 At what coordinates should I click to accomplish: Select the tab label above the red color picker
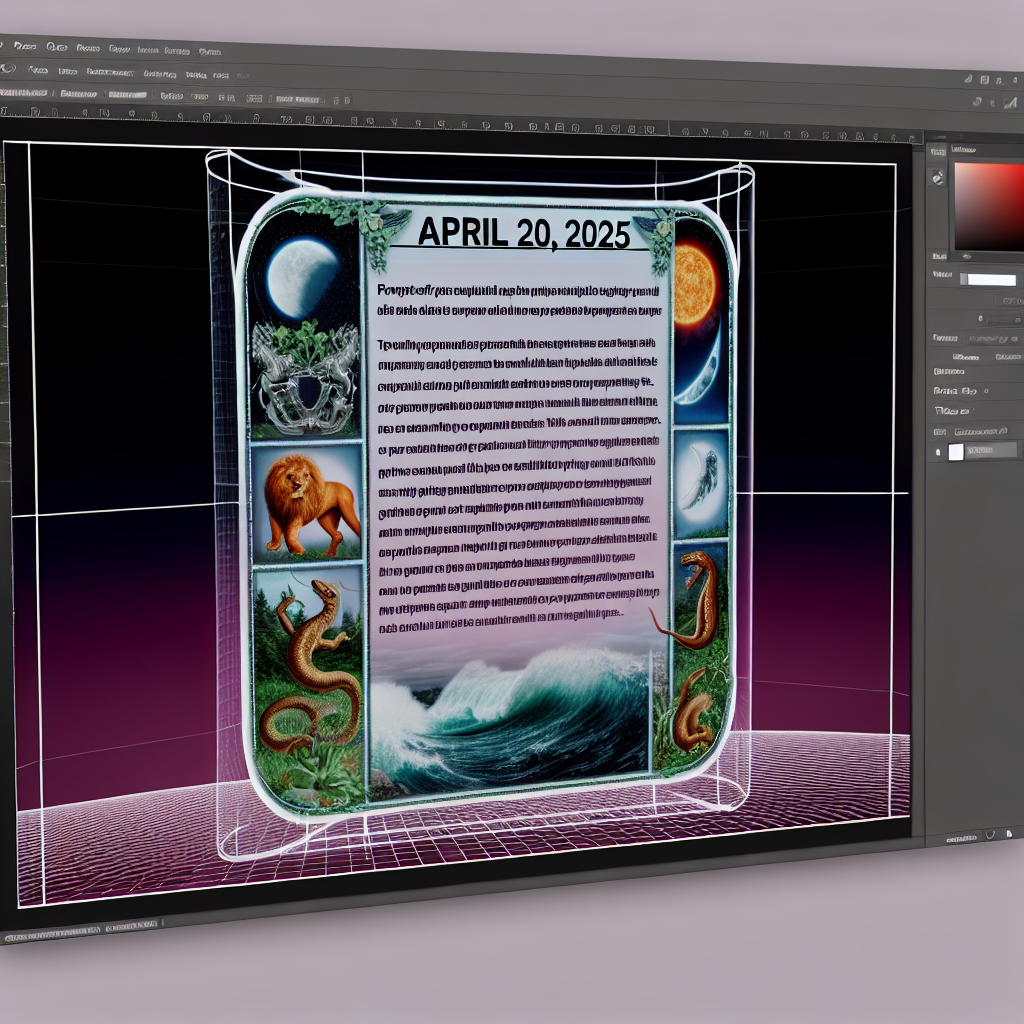click(963, 149)
